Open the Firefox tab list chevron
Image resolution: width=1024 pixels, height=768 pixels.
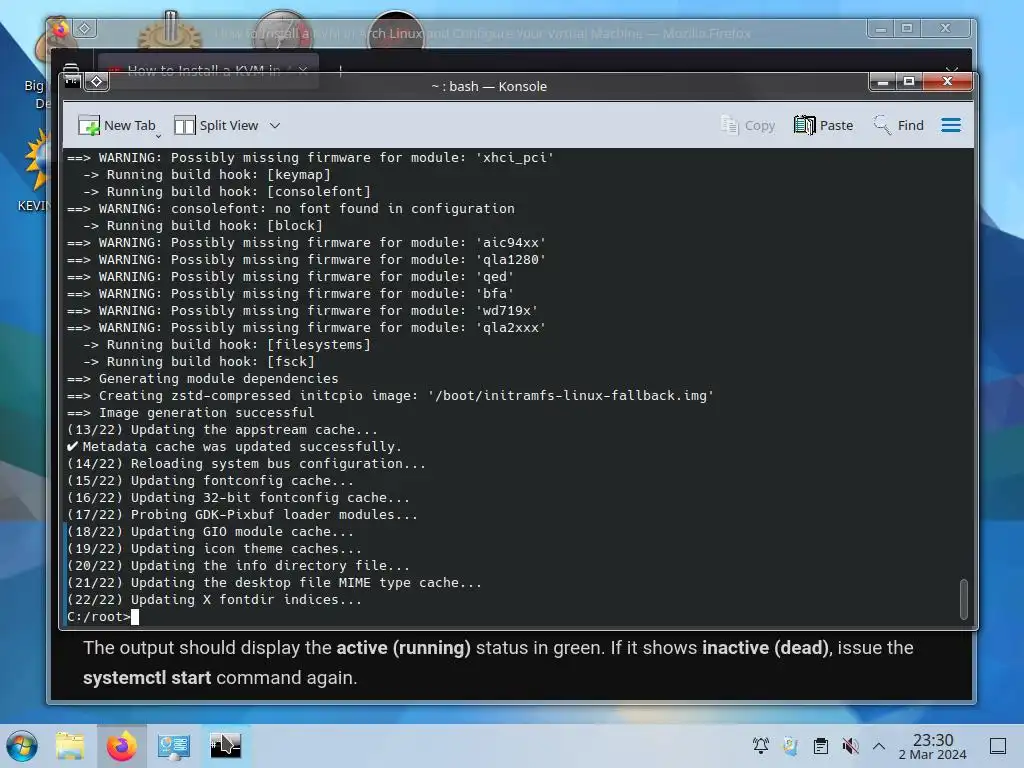(952, 69)
